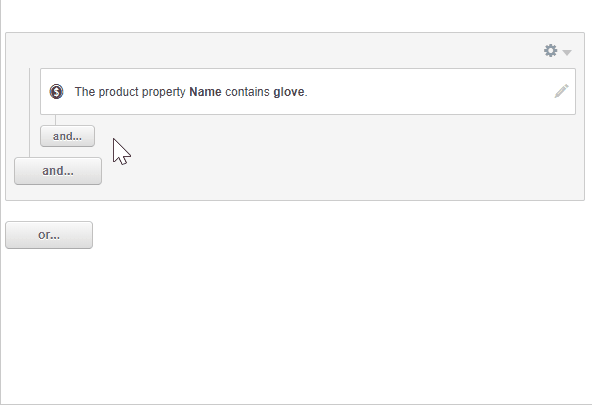592x405 pixels.
Task: Click the pencil edit icon on the condition
Action: point(561,91)
